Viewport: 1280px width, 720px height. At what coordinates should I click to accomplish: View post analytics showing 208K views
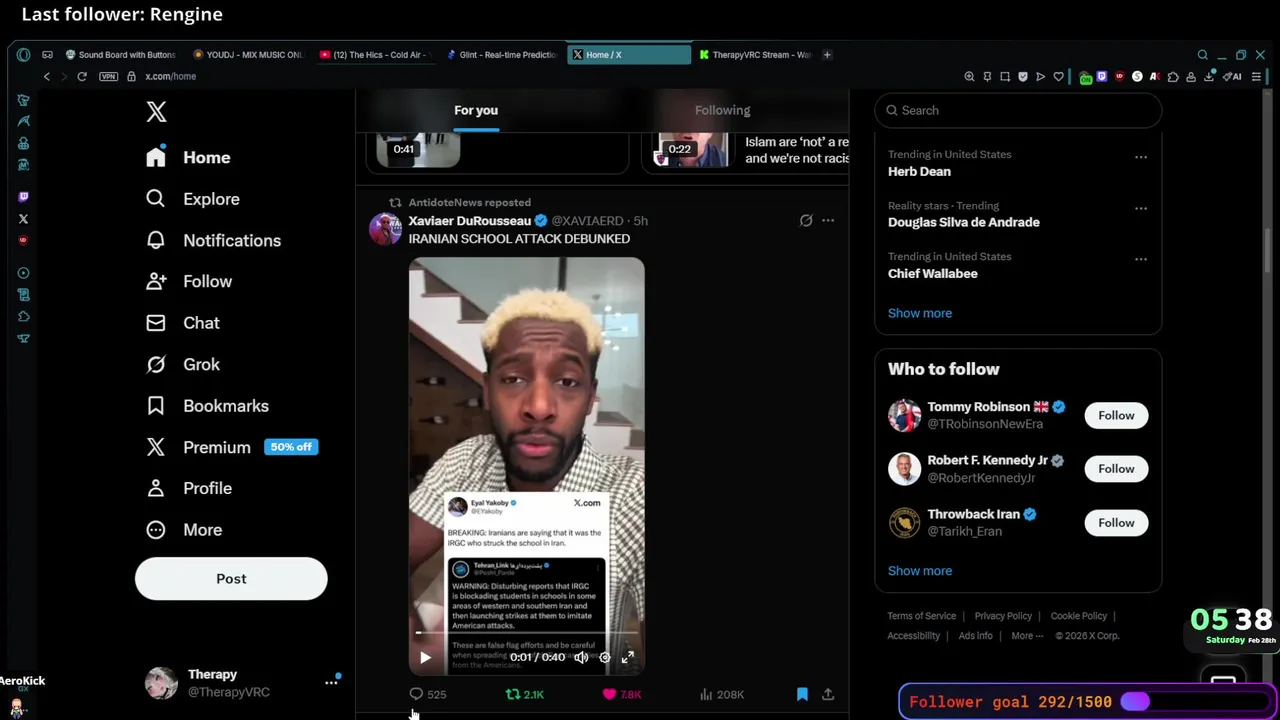(721, 694)
